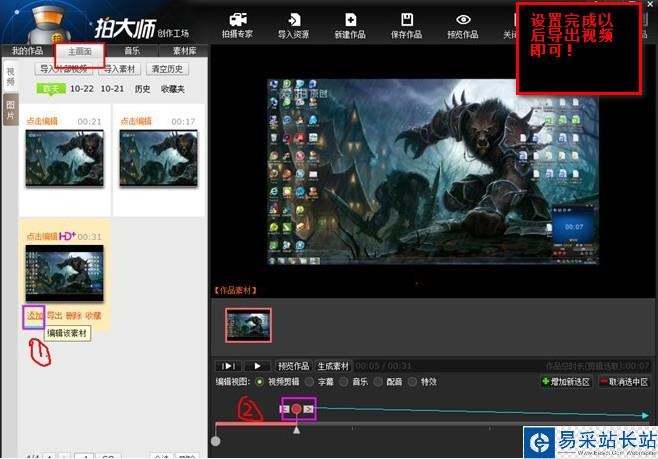
Task: Click the green plus 增加新选区 button
Action: coord(567,382)
